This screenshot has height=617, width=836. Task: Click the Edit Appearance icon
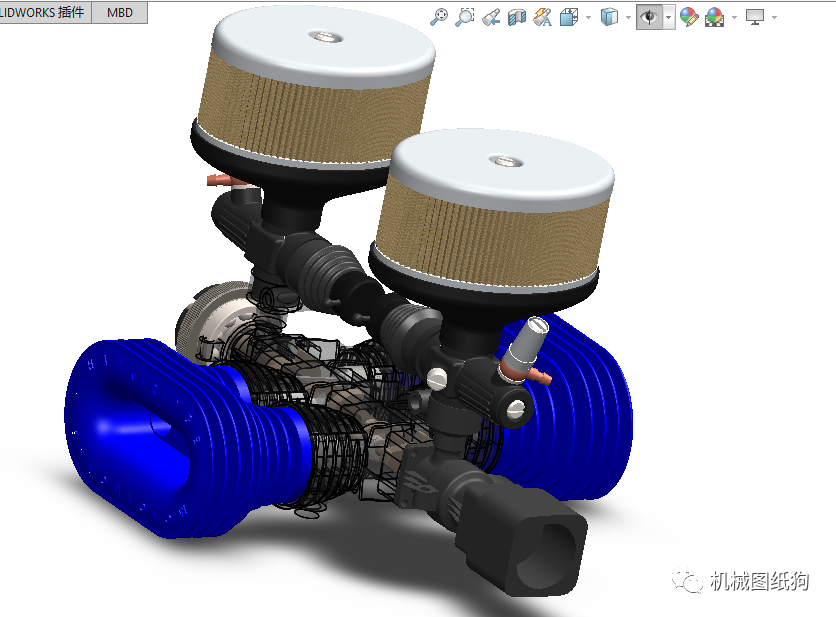click(689, 18)
